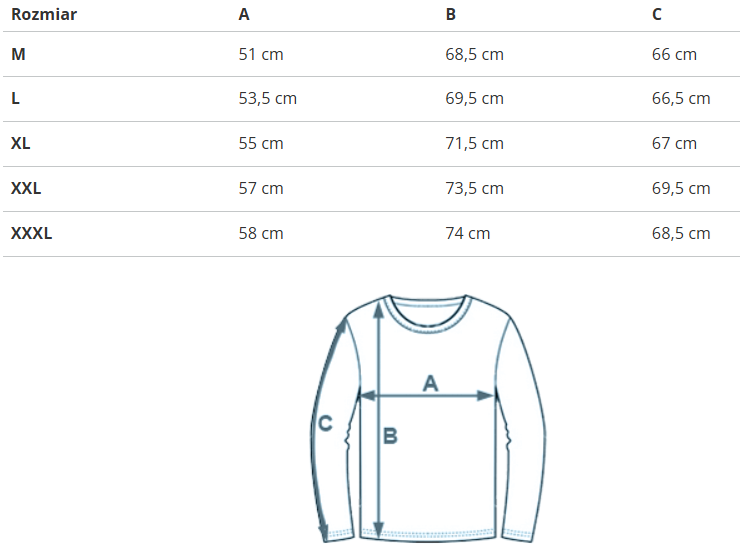Image resolution: width=740 pixels, height=547 pixels.
Task: Click the 67 cm cell for XL
Action: (674, 143)
